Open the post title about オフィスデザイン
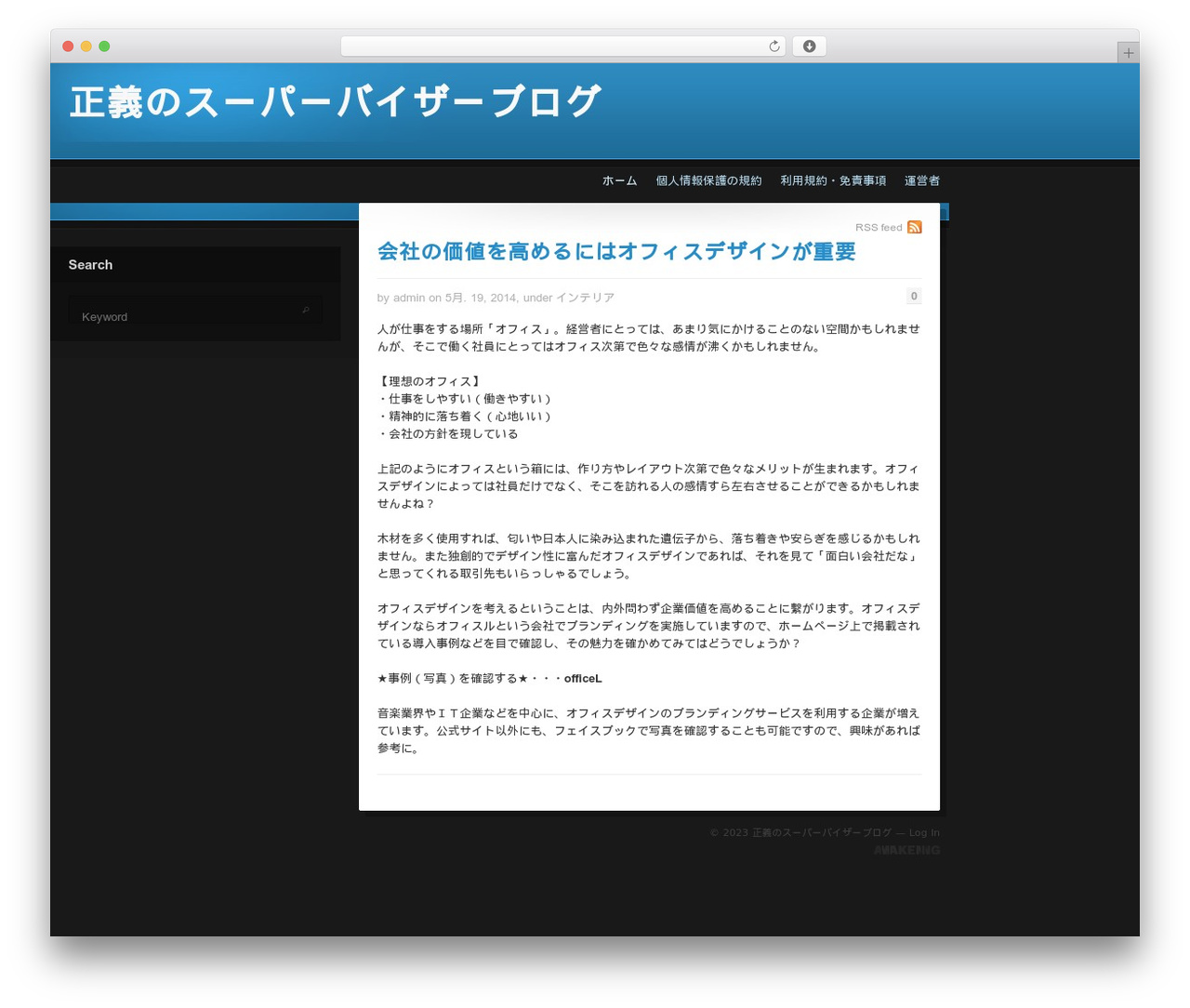1190x1008 pixels. (x=616, y=251)
